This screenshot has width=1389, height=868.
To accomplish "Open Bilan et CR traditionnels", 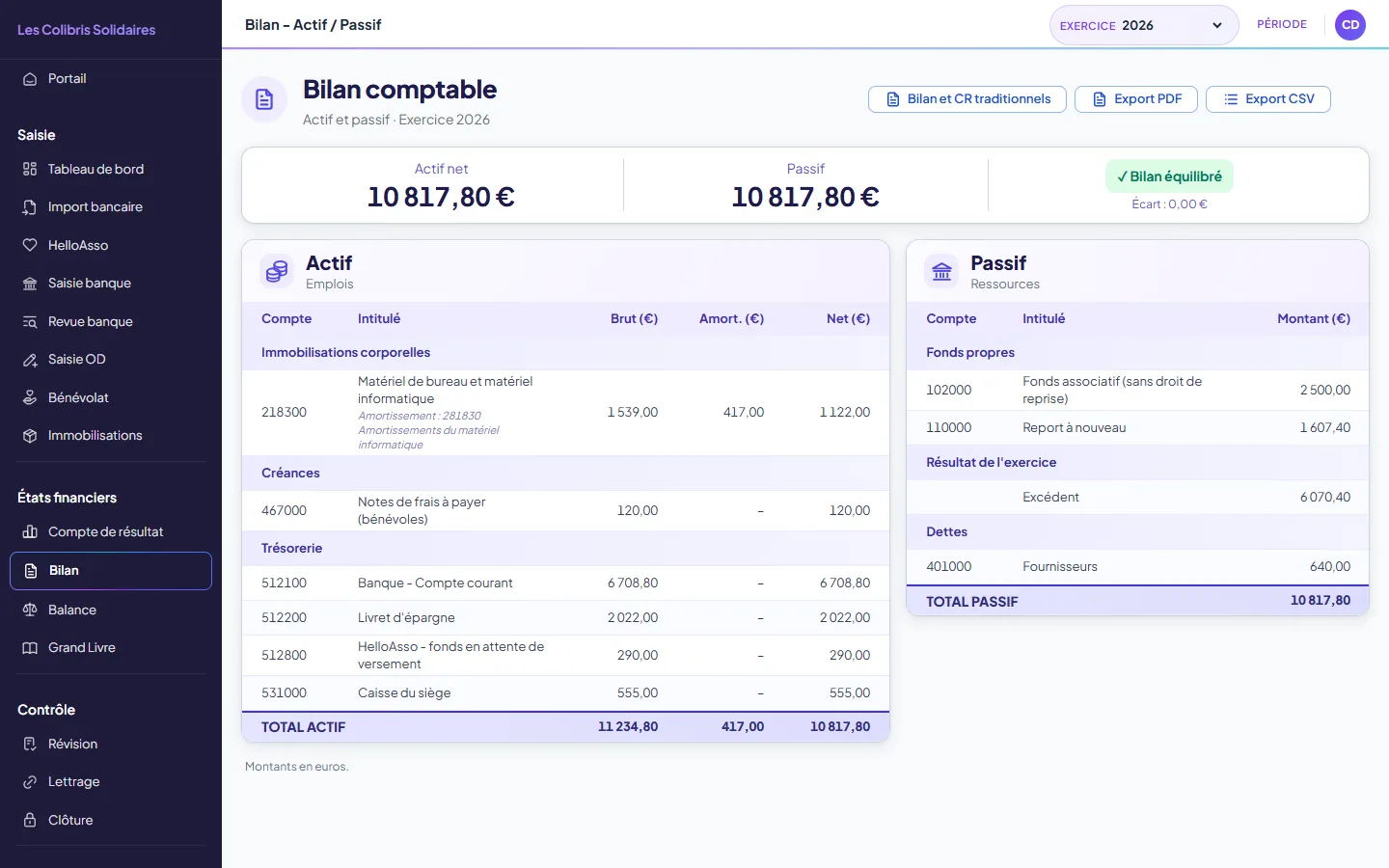I will [967, 99].
